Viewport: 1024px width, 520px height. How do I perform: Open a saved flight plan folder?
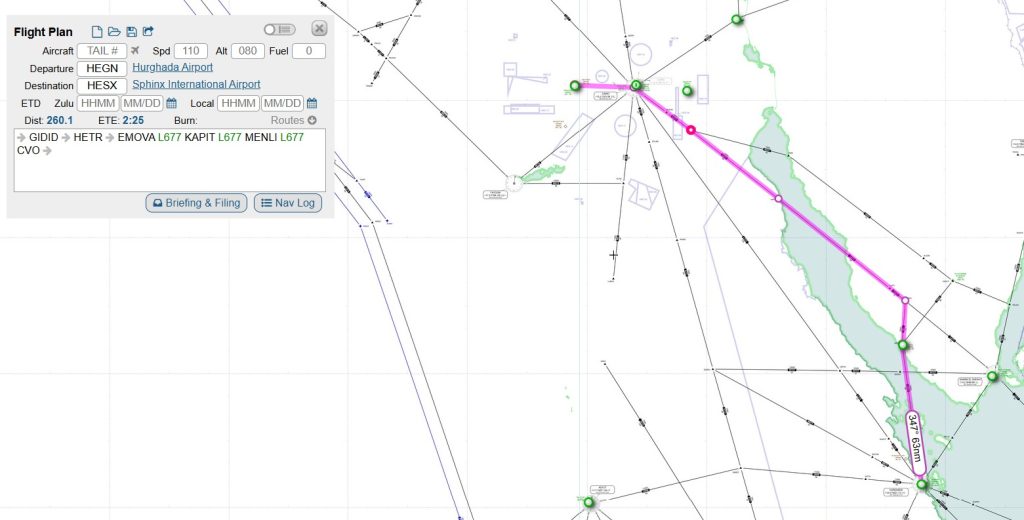pyautogui.click(x=114, y=32)
